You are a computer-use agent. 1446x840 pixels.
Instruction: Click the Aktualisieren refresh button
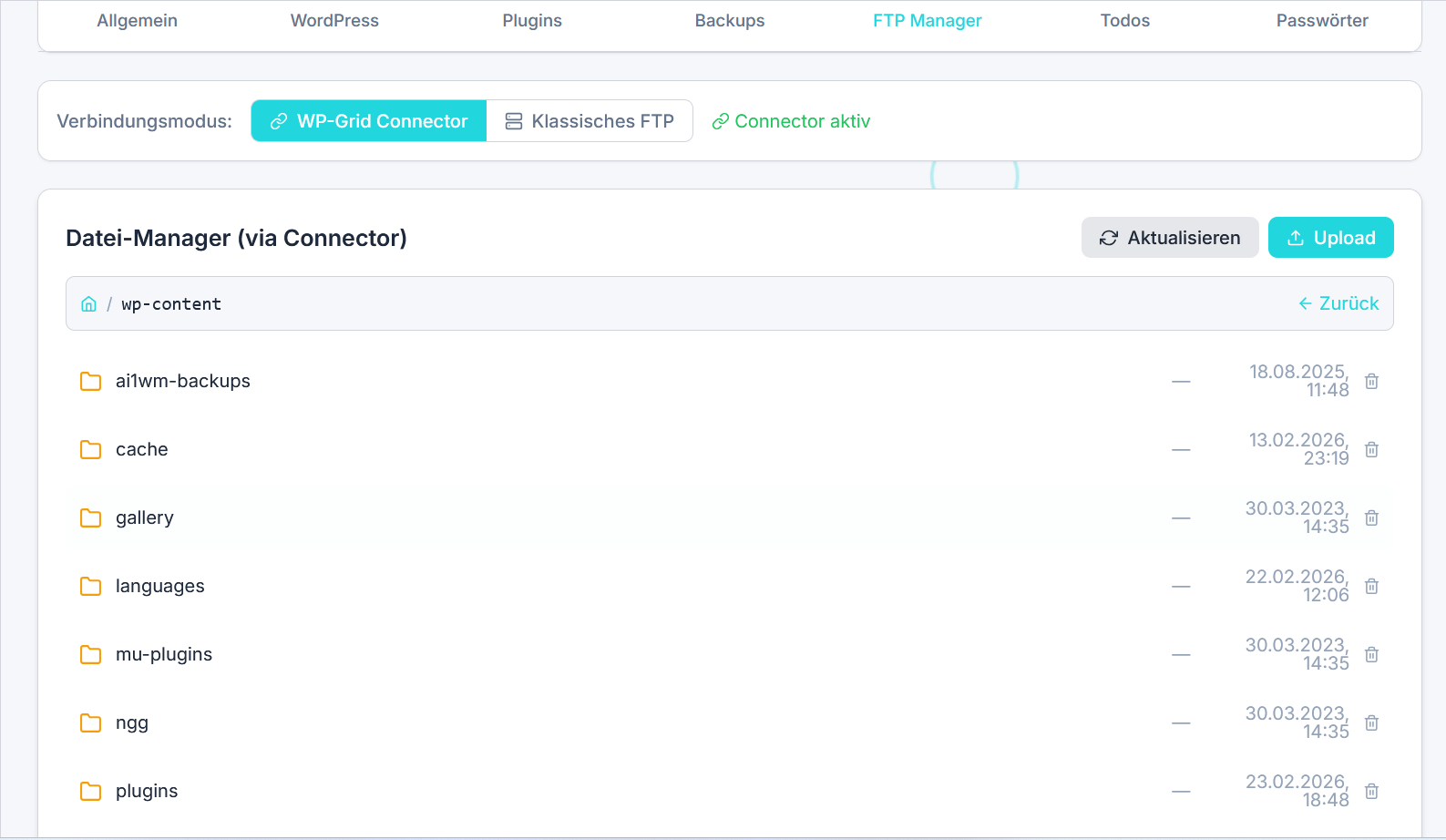tap(1169, 238)
